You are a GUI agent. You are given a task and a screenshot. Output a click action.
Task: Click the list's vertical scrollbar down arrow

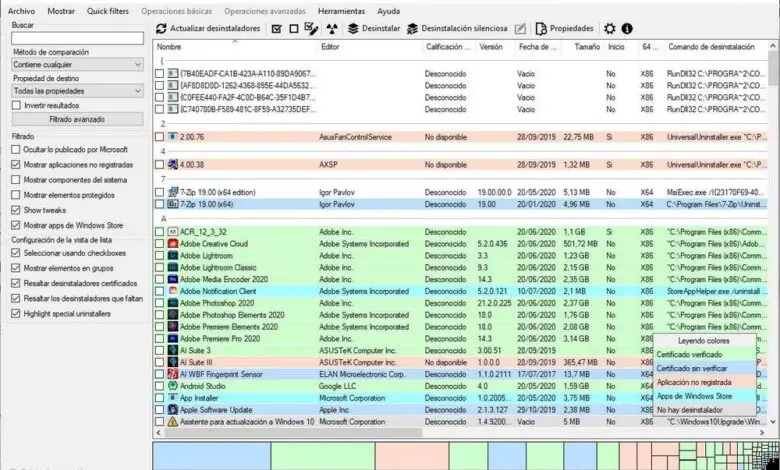(x=773, y=422)
